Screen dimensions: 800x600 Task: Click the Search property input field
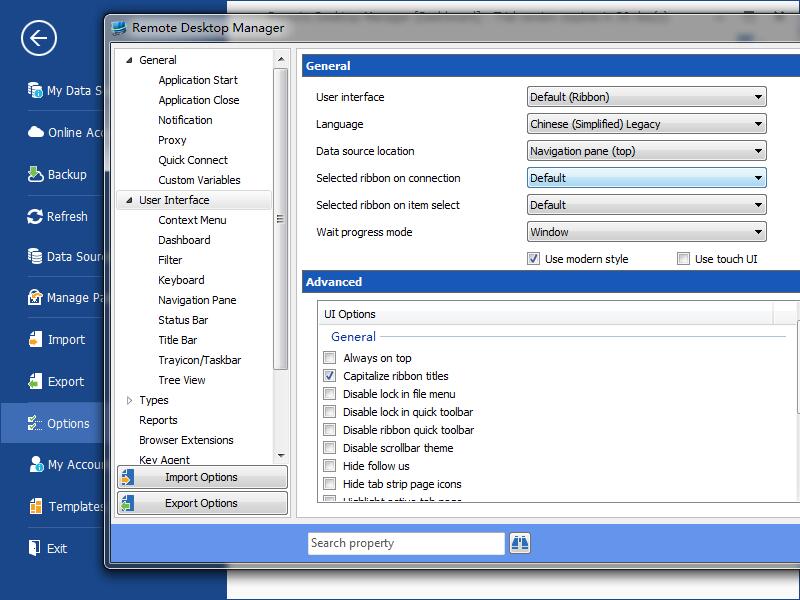pos(406,543)
